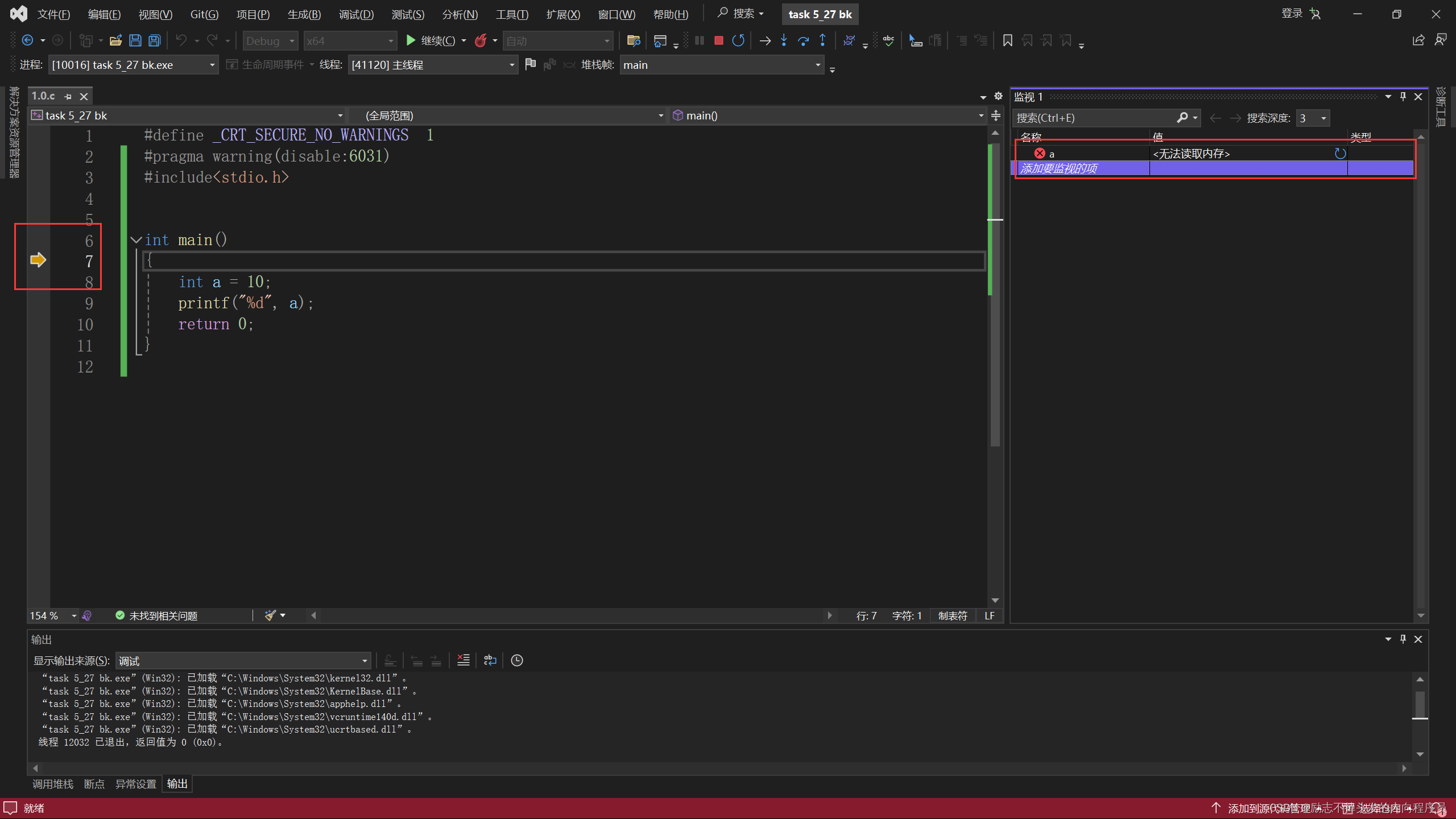Clear all output with the red X lines icon
Viewport: 1456px width, 819px height.
[464, 660]
